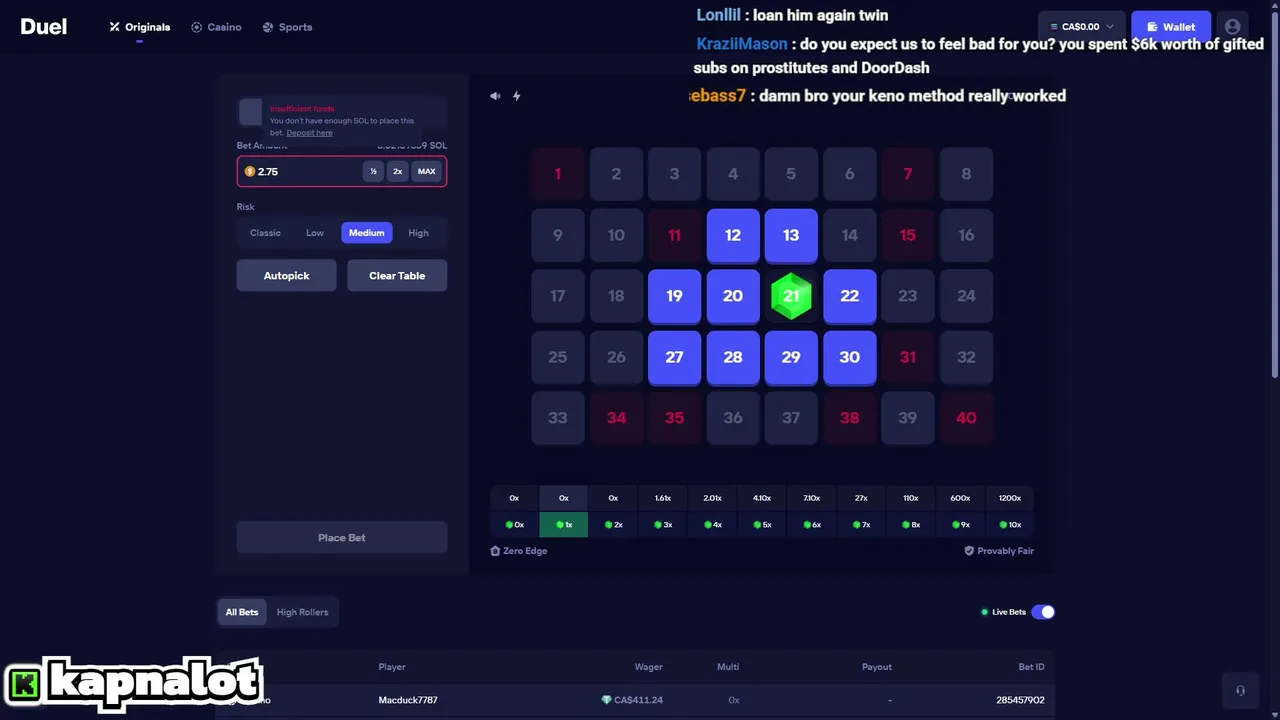Click the Place Bet button
The height and width of the screenshot is (720, 1280).
(x=342, y=537)
